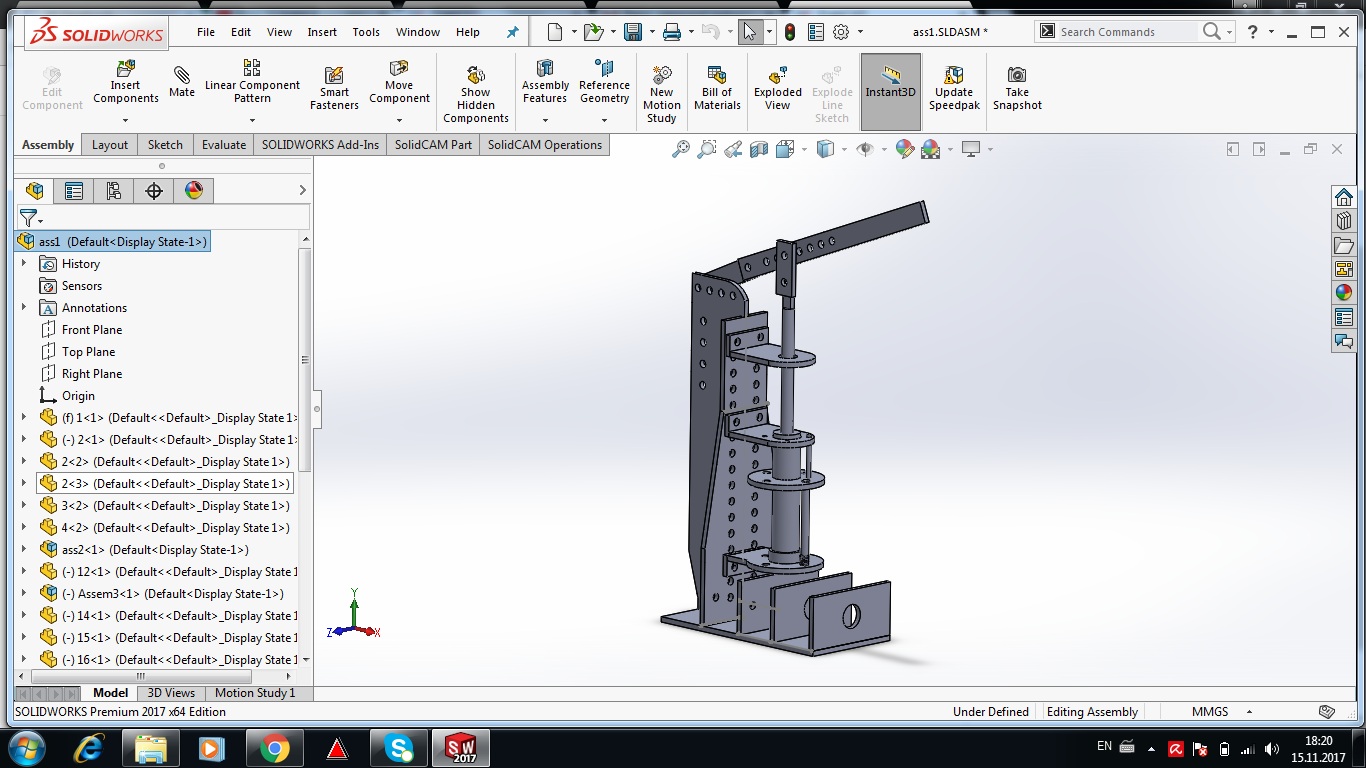1366x768 pixels.
Task: Click the Zoom to Fit icon
Action: pos(681,149)
